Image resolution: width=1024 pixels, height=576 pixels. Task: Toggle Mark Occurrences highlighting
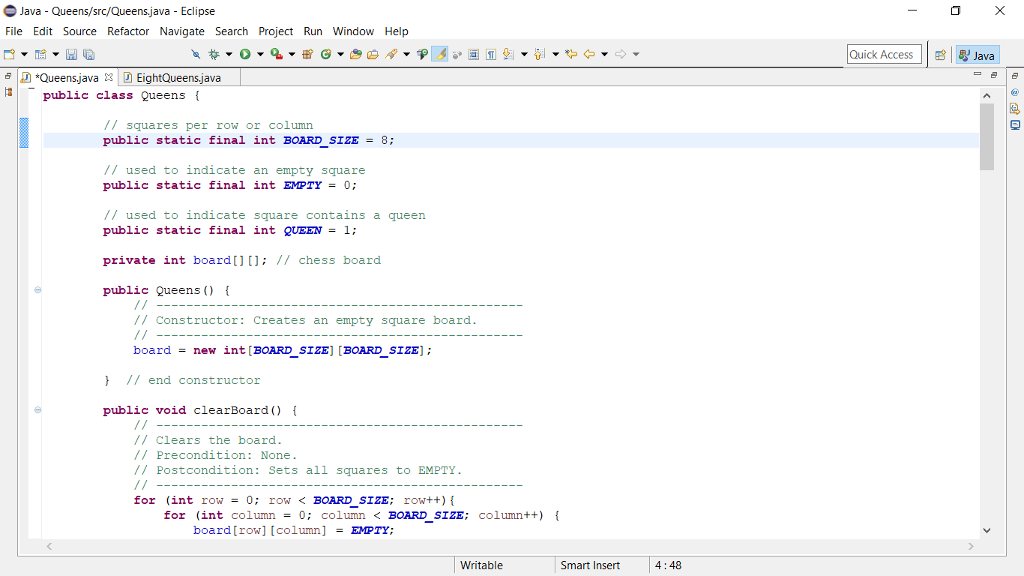pyautogui.click(x=439, y=54)
